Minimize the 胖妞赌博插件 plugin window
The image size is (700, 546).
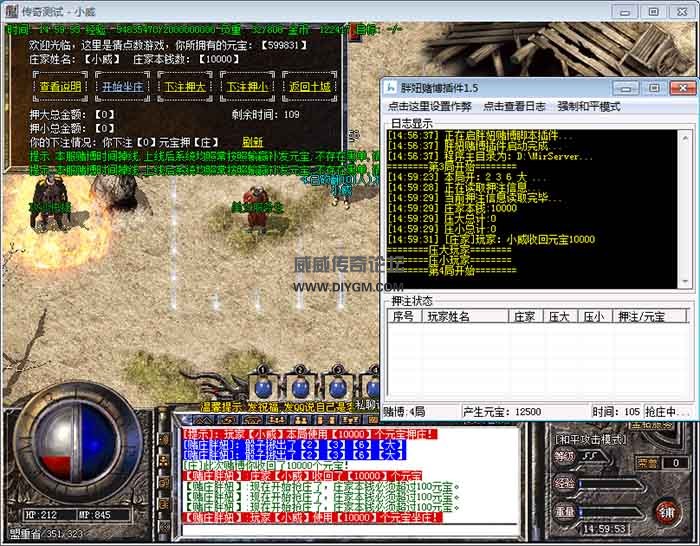626,88
